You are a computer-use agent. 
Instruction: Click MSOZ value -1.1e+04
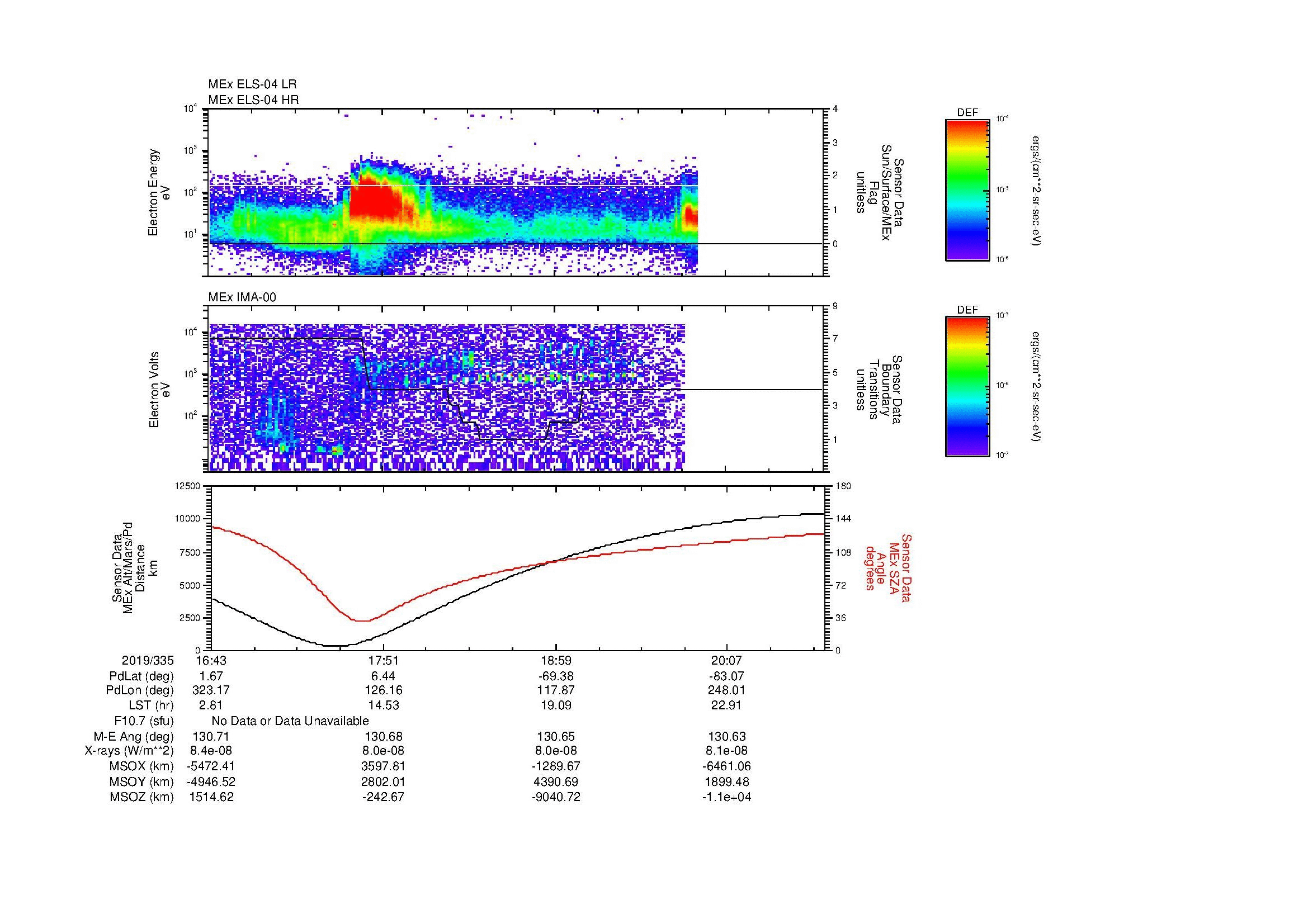727,797
